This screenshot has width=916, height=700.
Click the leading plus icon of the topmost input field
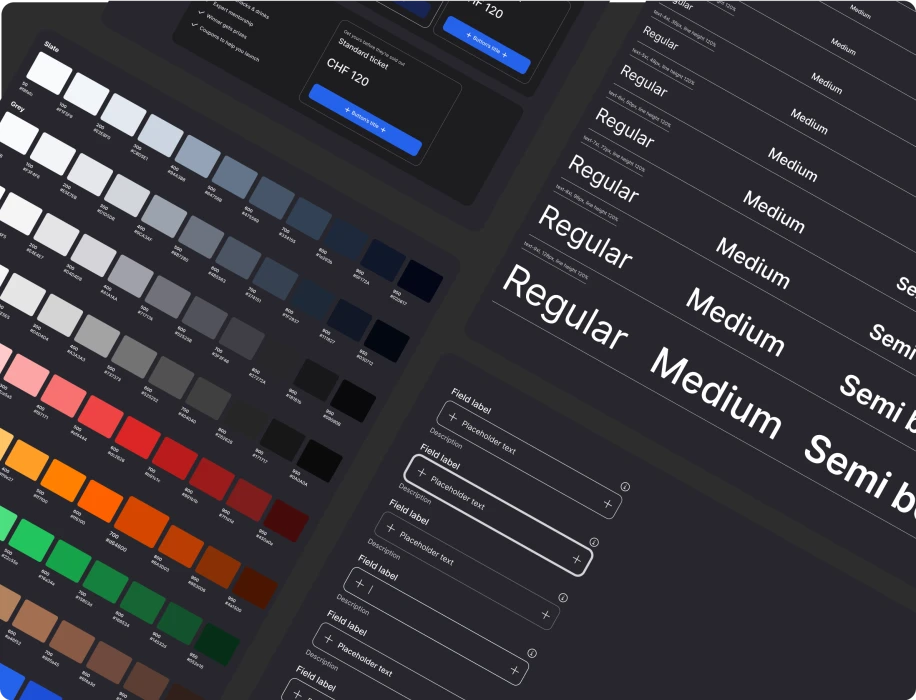(x=453, y=417)
